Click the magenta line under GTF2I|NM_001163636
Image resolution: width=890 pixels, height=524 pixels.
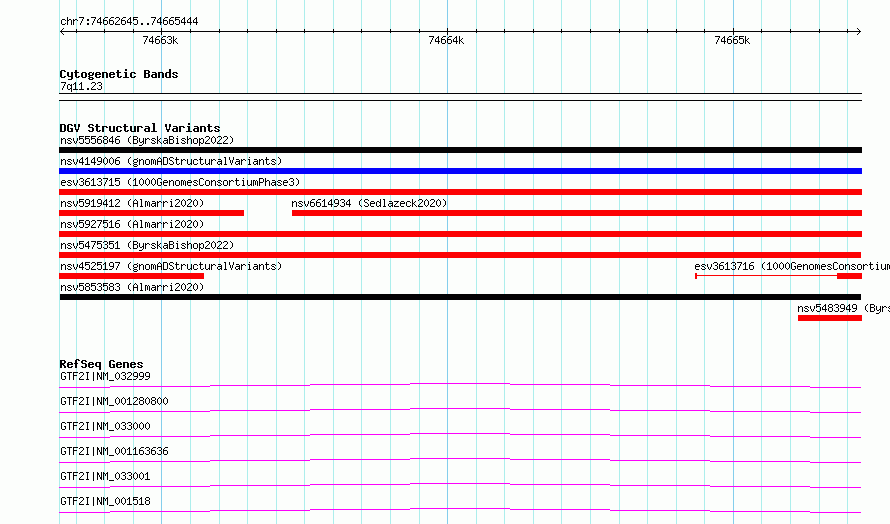[460, 460]
